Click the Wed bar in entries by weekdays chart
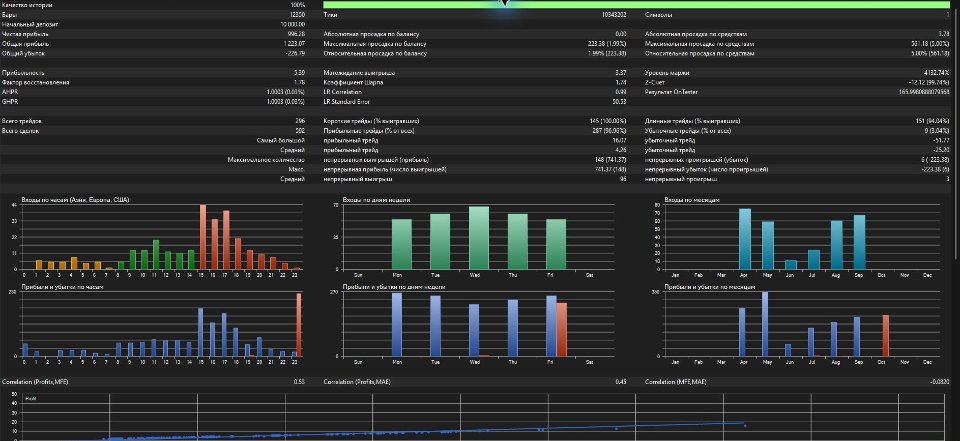The height and width of the screenshot is (441, 960). point(479,238)
